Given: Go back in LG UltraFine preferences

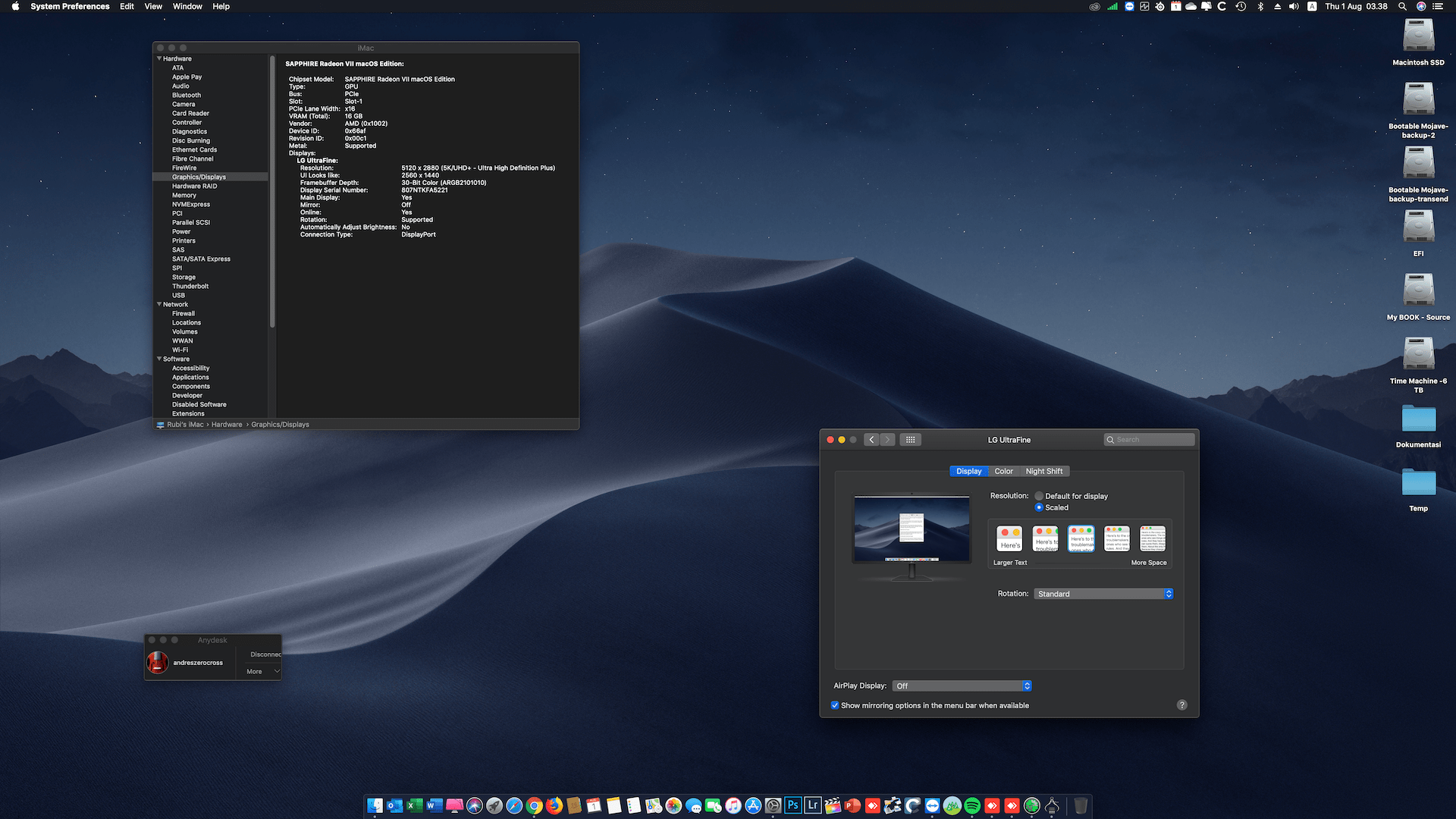Looking at the screenshot, I should click(x=871, y=440).
